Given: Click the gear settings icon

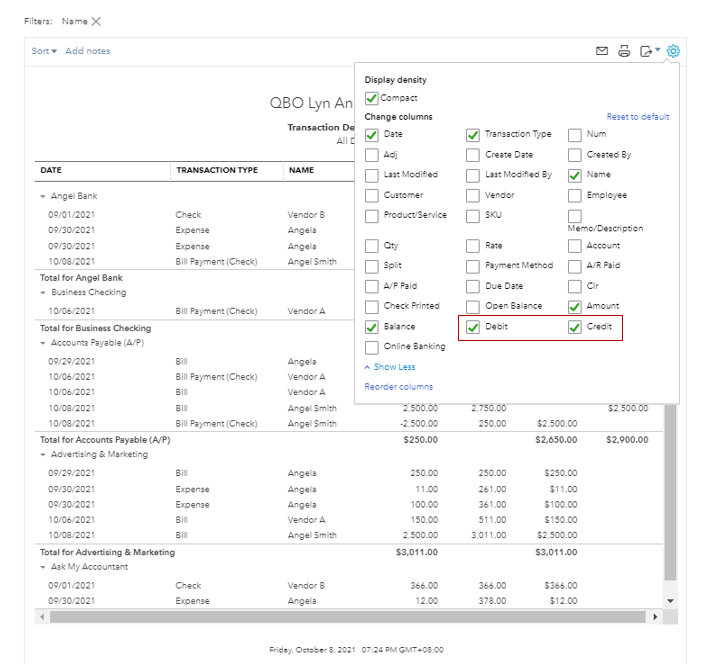Looking at the screenshot, I should click(673, 51).
